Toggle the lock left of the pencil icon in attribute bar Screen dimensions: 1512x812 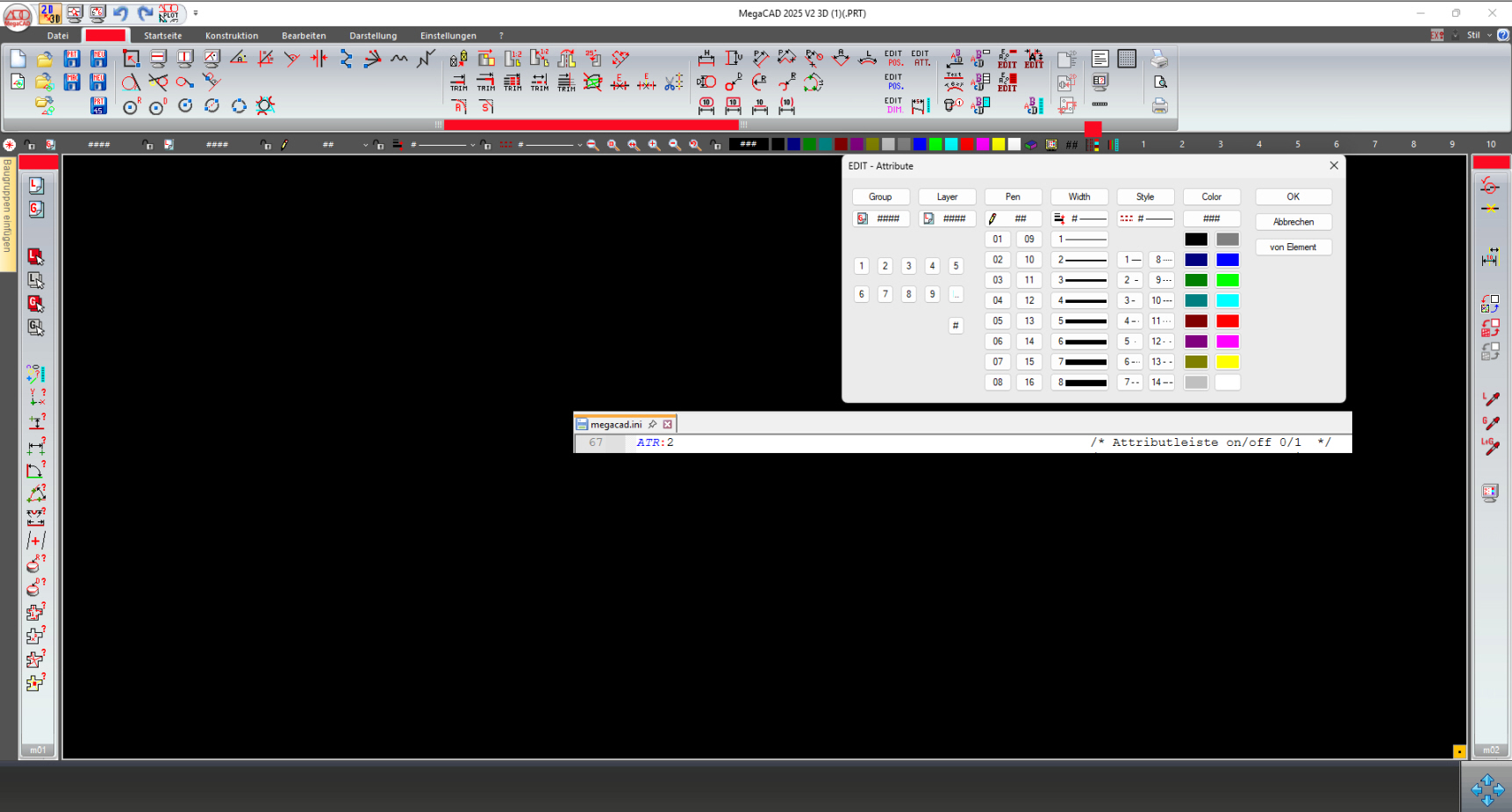[266, 145]
